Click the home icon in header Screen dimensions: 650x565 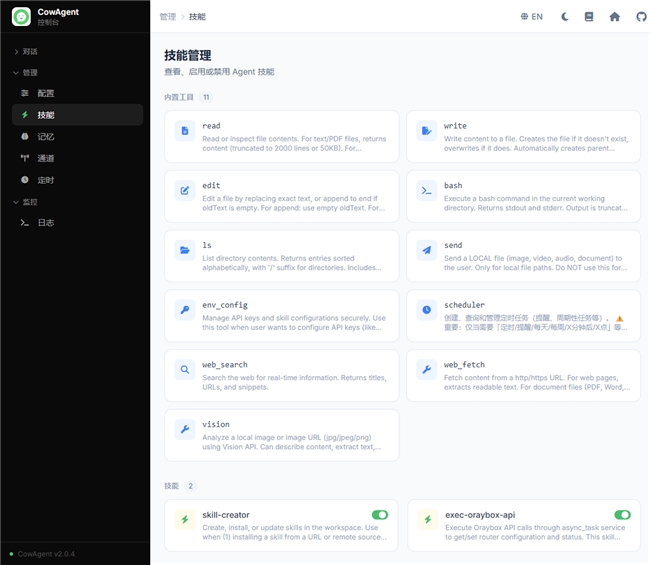point(614,17)
